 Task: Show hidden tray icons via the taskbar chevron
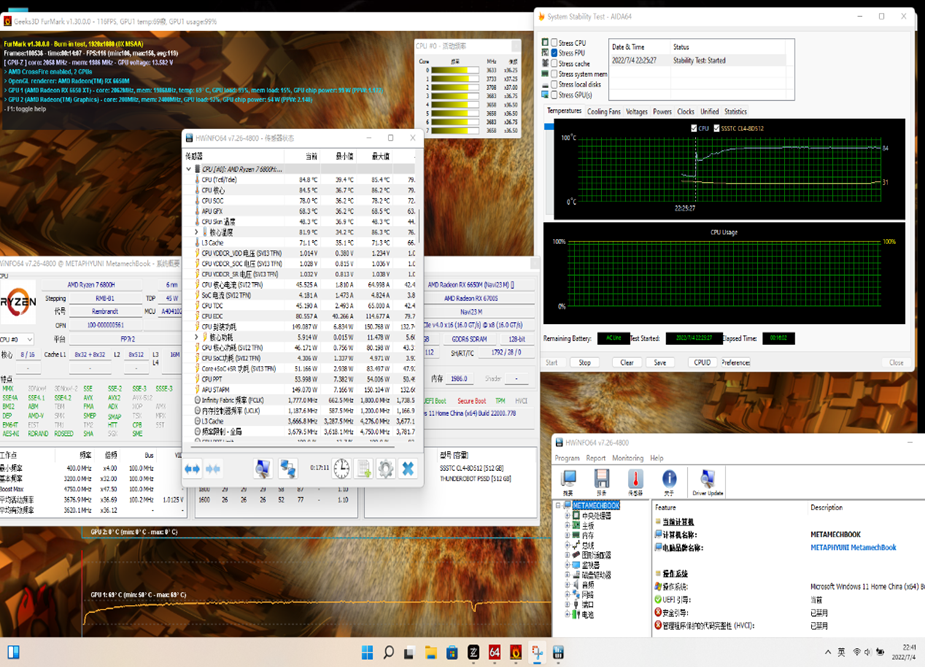click(x=828, y=652)
